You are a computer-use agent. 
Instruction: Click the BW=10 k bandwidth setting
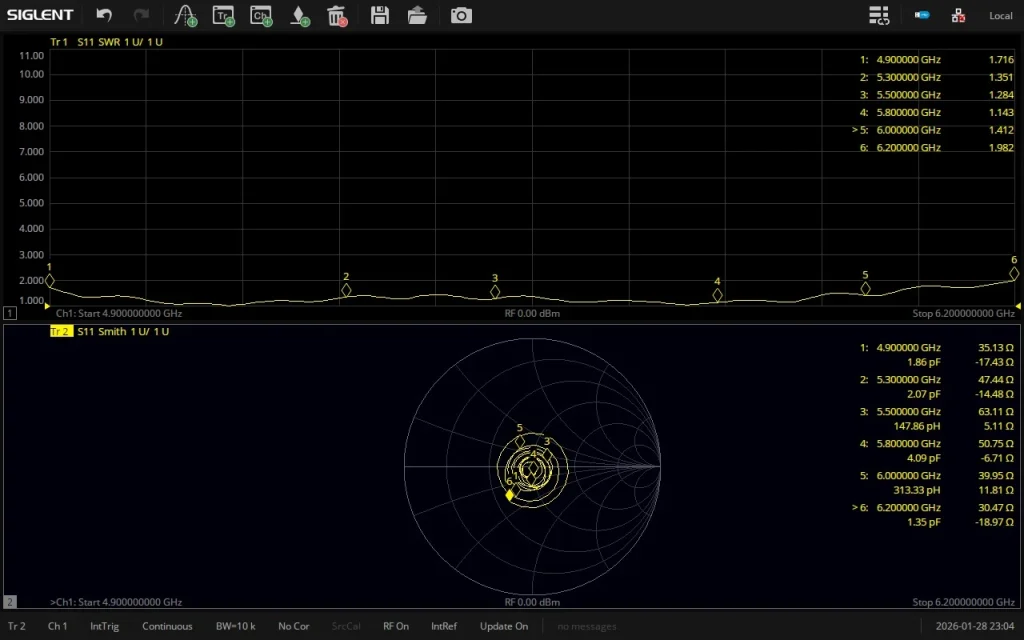[x=235, y=626]
